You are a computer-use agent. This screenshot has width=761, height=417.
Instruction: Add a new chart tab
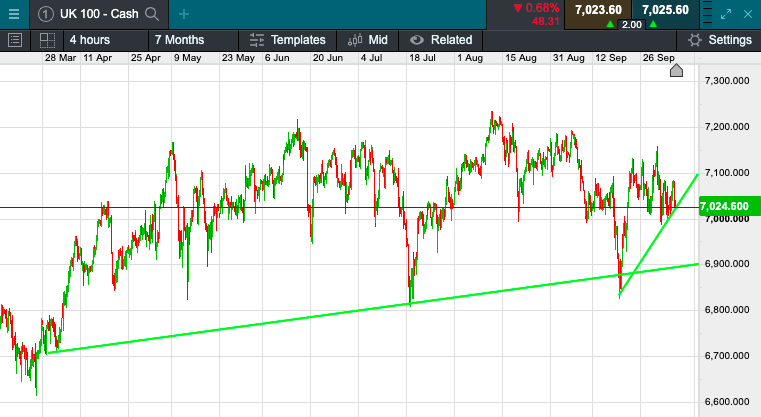coord(184,13)
